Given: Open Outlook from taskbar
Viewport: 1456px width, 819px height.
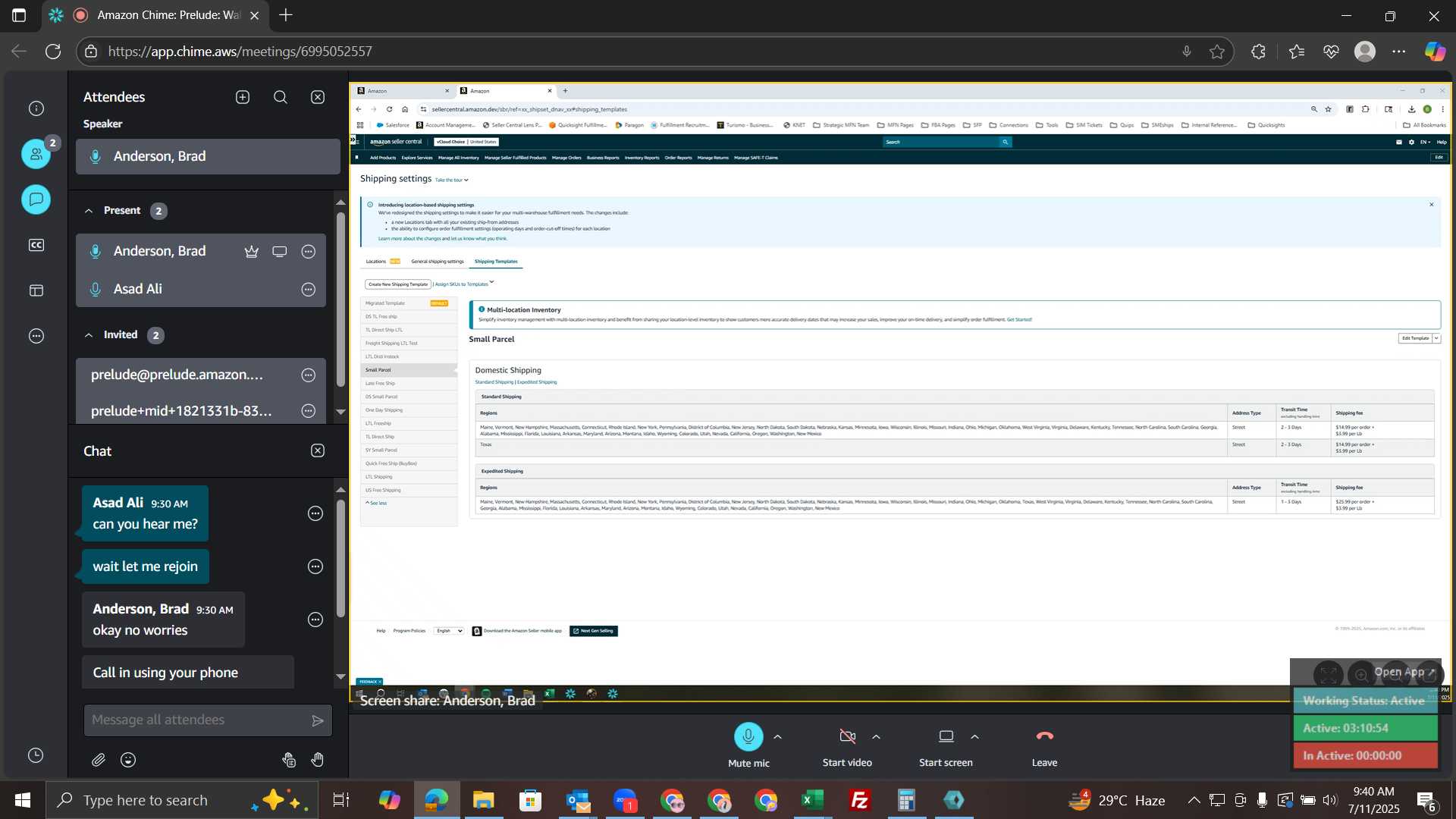Looking at the screenshot, I should tap(578, 800).
